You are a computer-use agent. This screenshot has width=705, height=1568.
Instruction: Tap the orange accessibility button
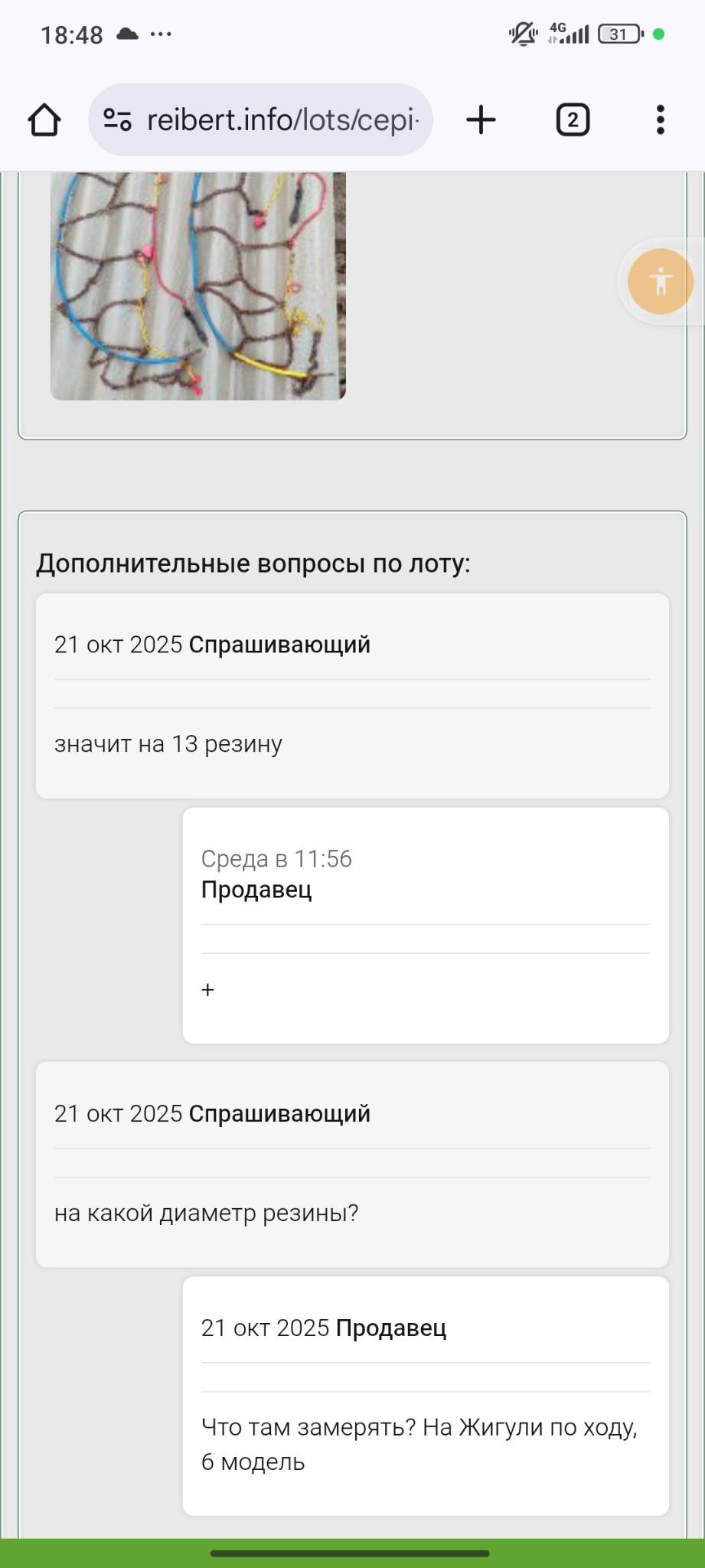pos(660,282)
